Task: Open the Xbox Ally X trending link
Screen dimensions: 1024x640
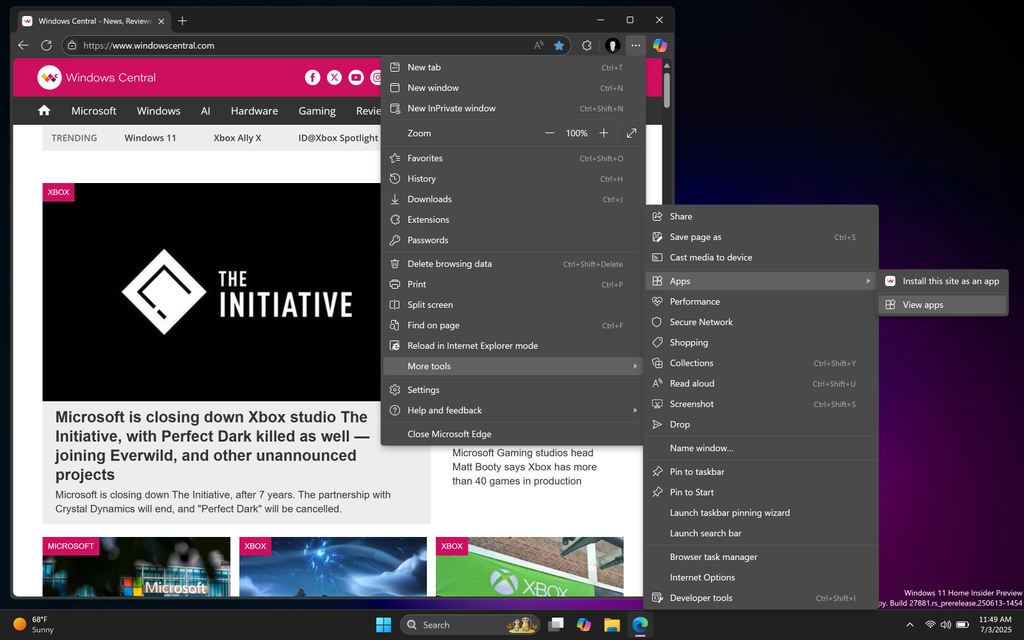Action: (x=236, y=137)
